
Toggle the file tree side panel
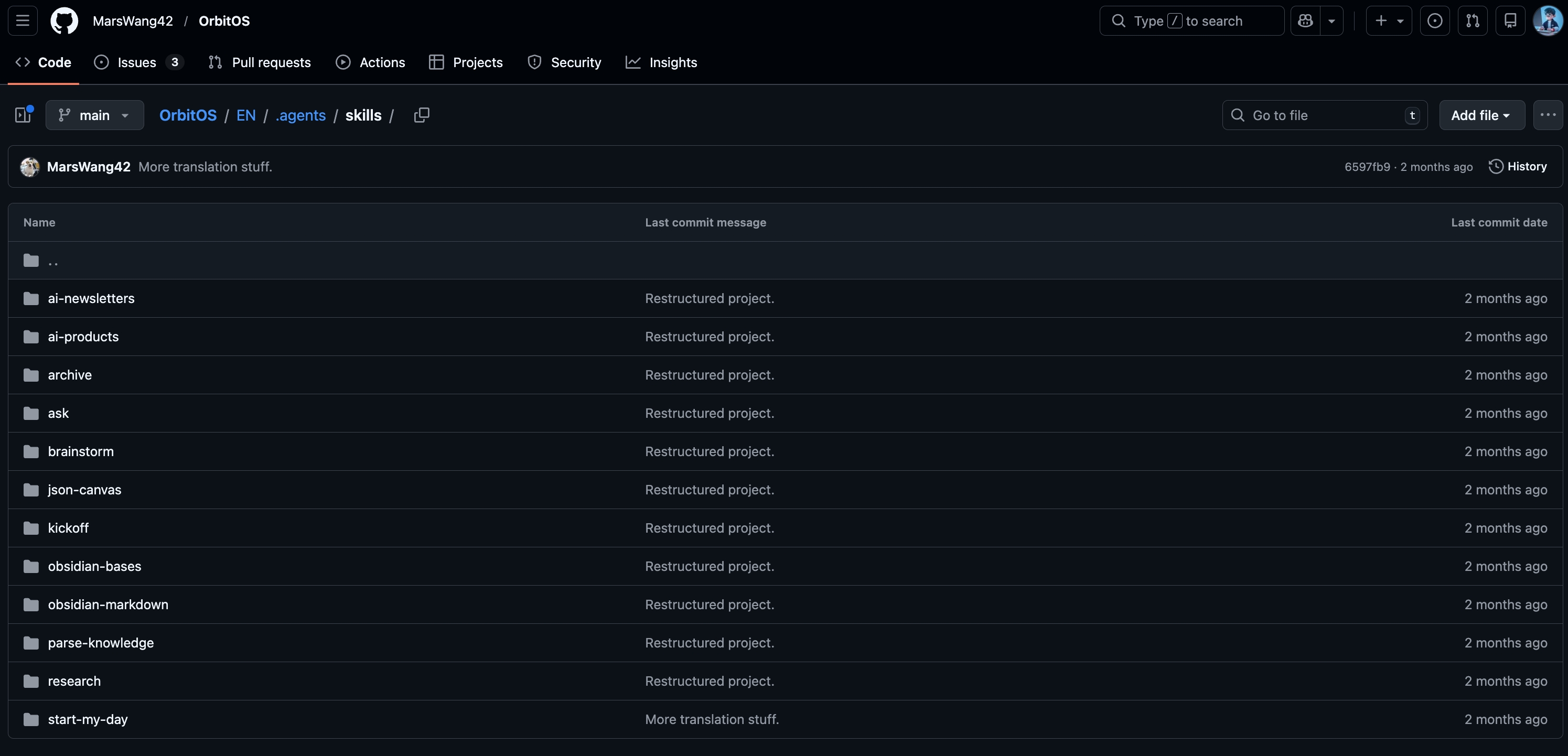(23, 115)
